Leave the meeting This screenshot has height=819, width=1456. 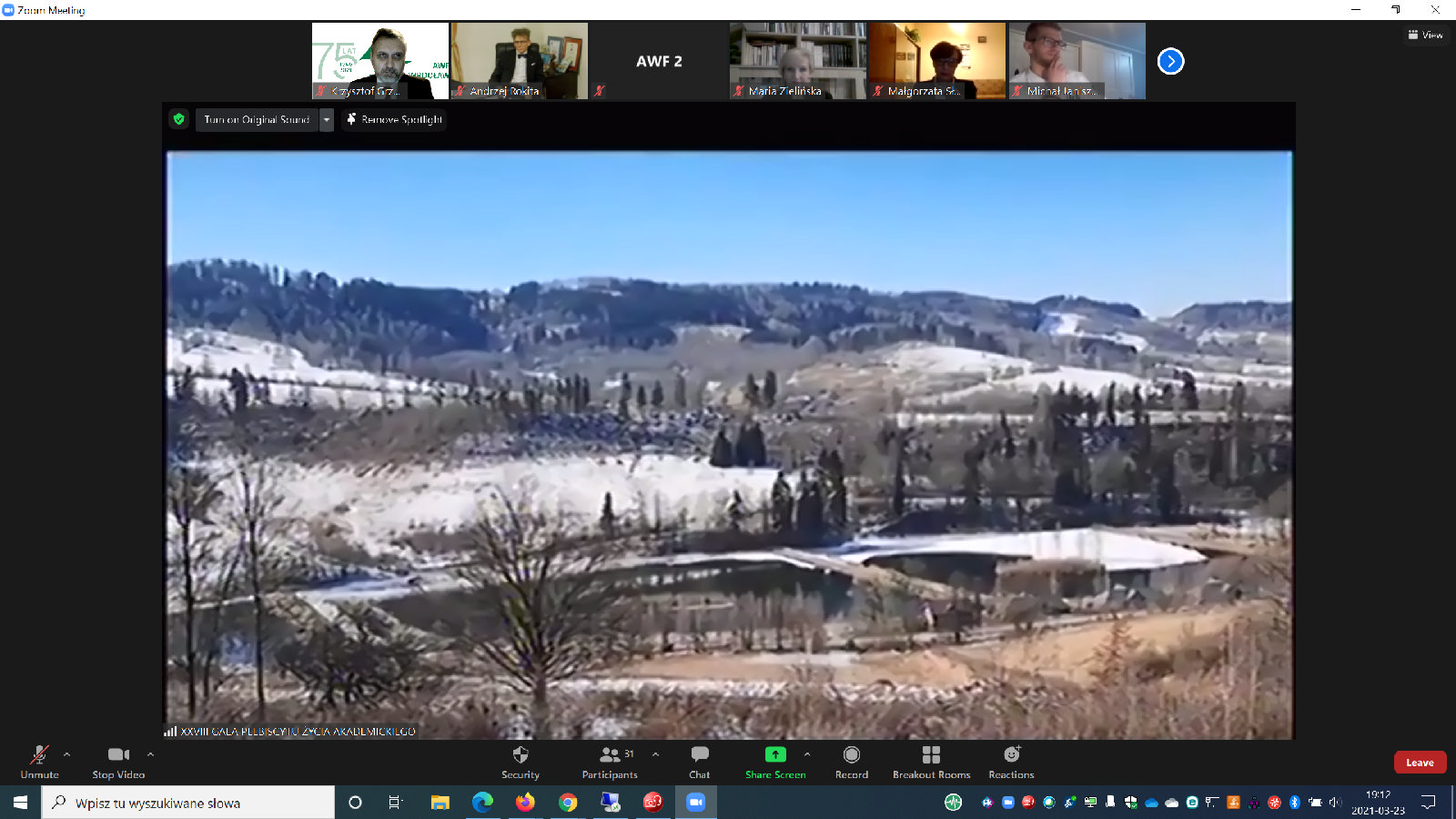[1420, 763]
